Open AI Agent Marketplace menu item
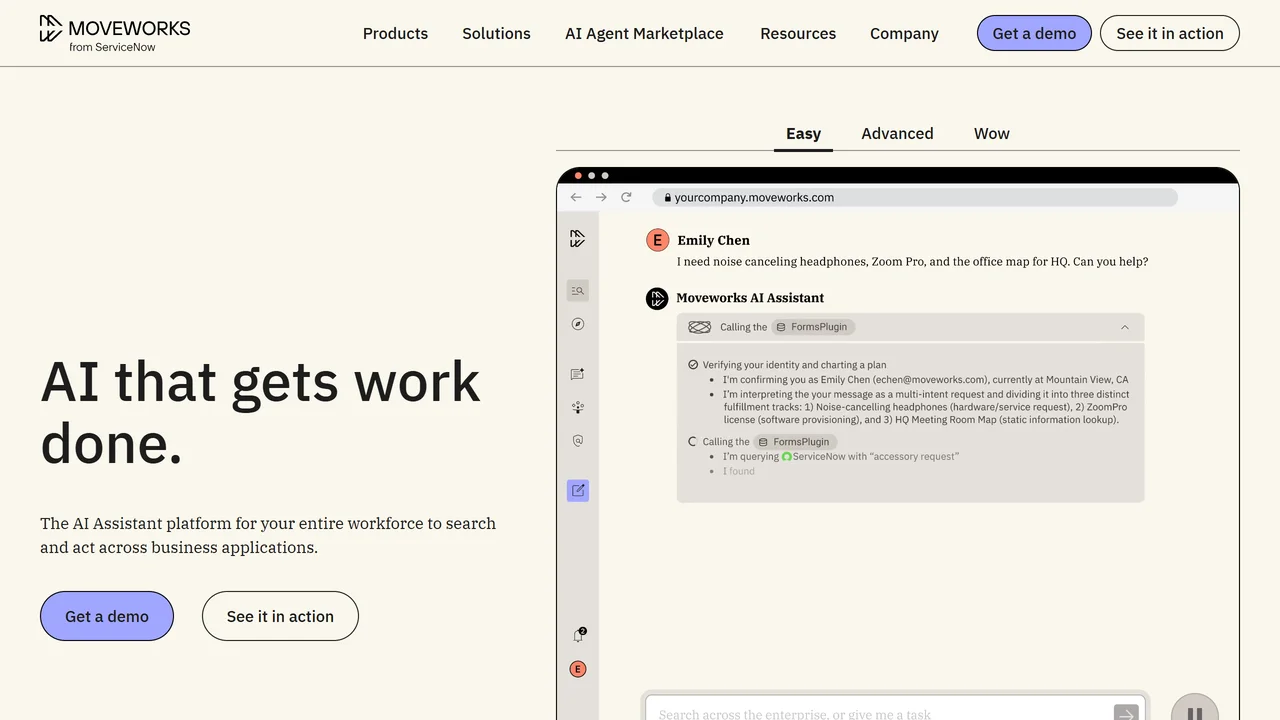The width and height of the screenshot is (1280, 720). pyautogui.click(x=644, y=33)
